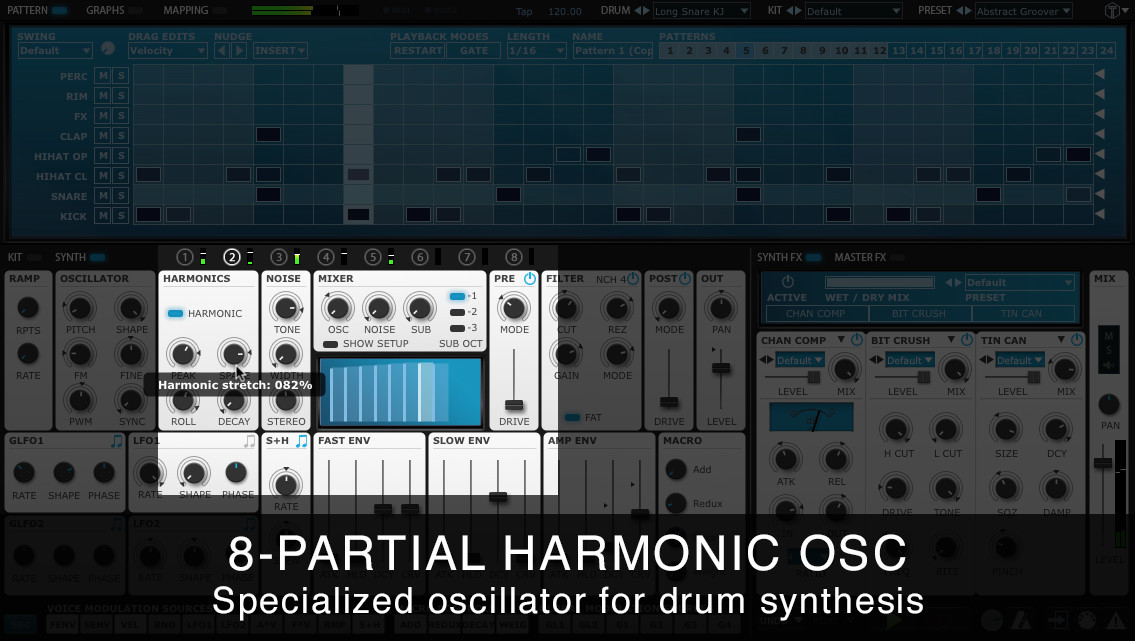This screenshot has width=1135, height=641.
Task: Open the PRESET Abstract Groover dropdown
Action: coord(1023,12)
